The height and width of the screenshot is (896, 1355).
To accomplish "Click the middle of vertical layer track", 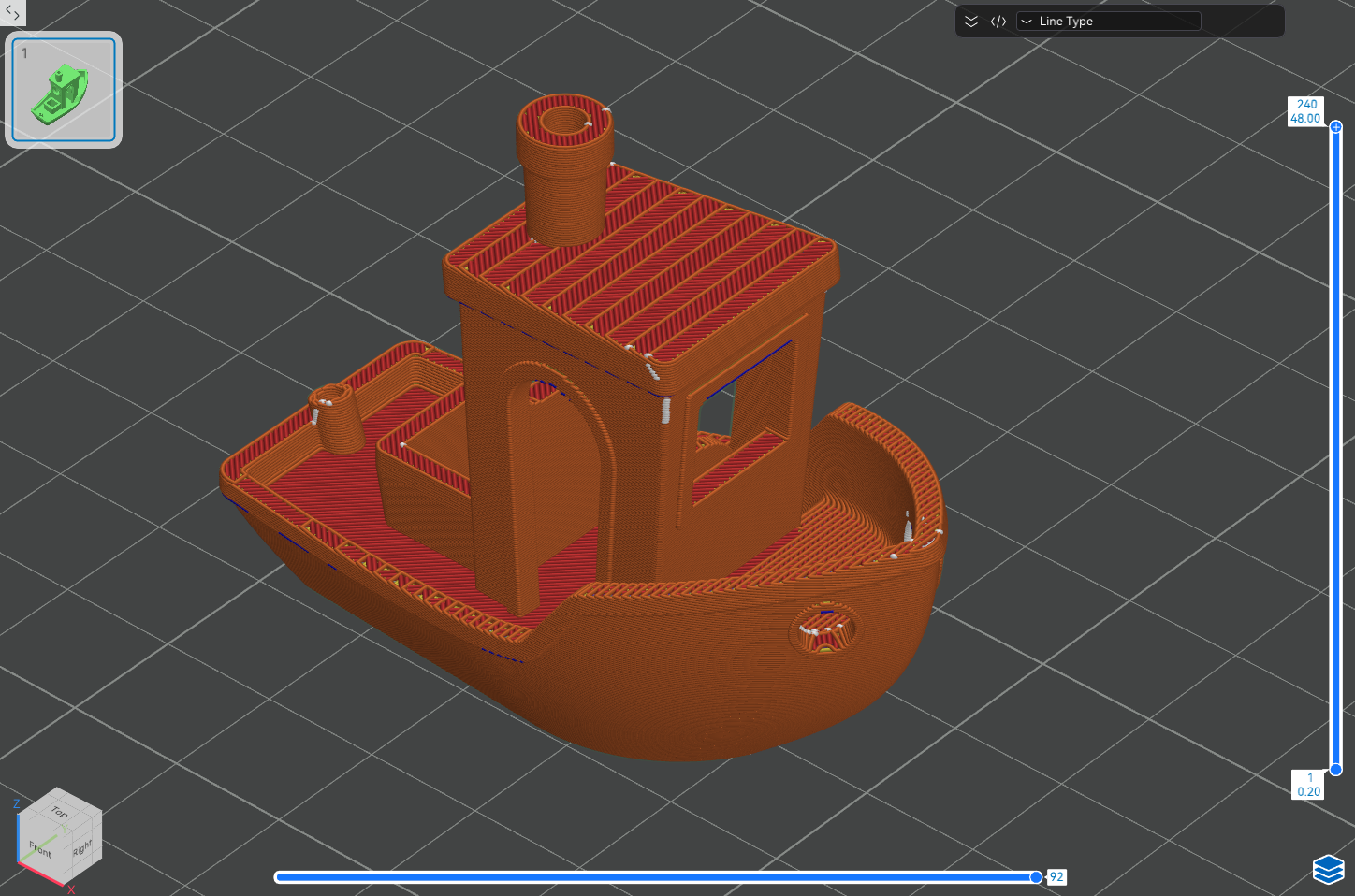I will tap(1336, 449).
